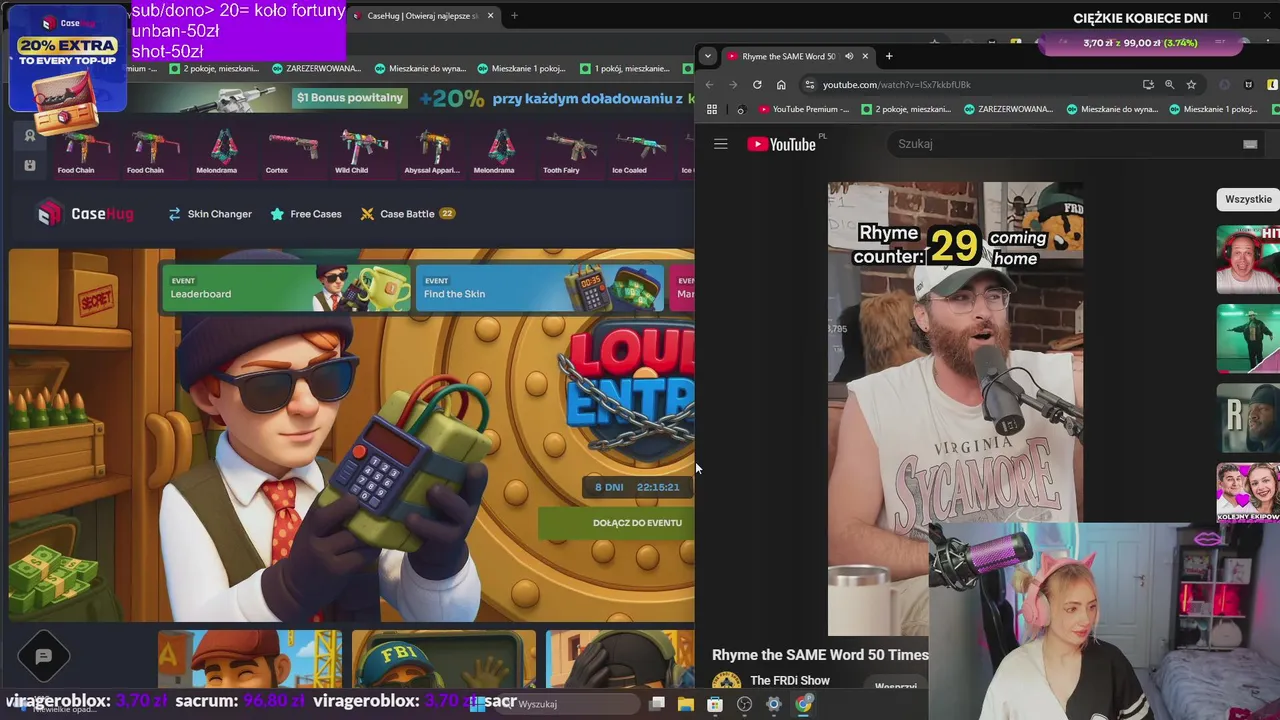
Task: Select the Abyssal Appari... skin drop
Action: pos(432,152)
